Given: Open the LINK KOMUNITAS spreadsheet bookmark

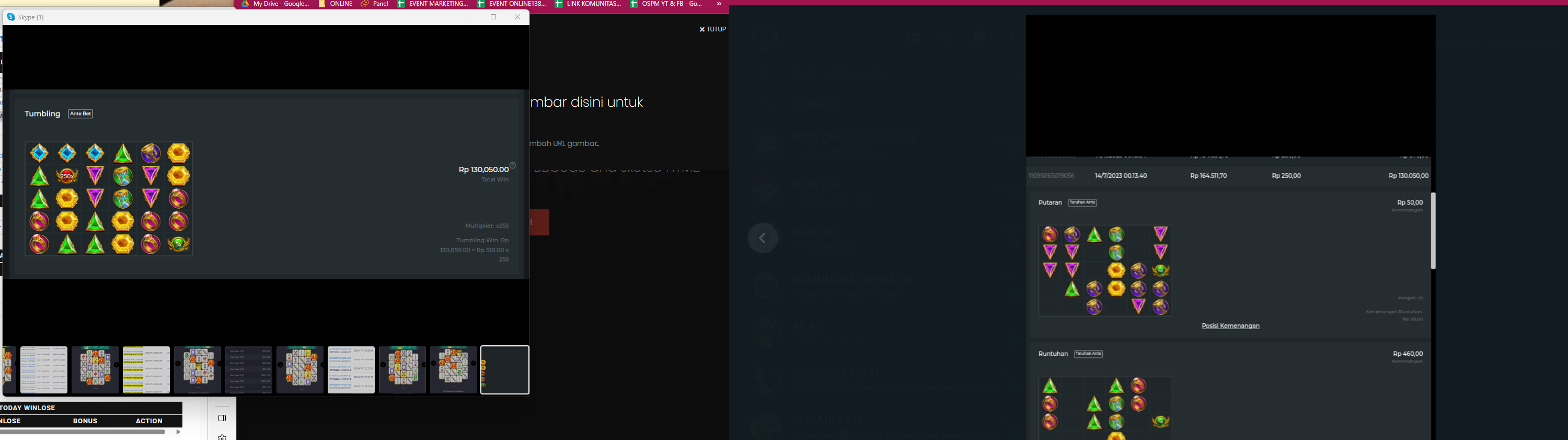Looking at the screenshot, I should [588, 4].
